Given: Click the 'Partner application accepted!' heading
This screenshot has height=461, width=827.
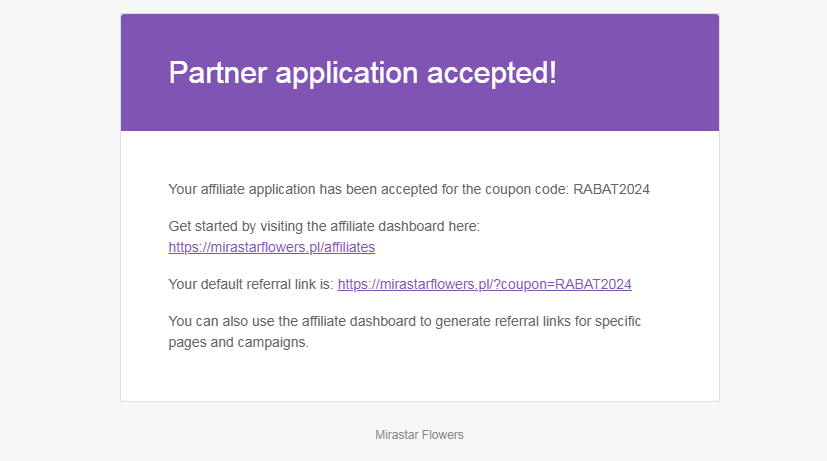Looking at the screenshot, I should coord(362,73).
